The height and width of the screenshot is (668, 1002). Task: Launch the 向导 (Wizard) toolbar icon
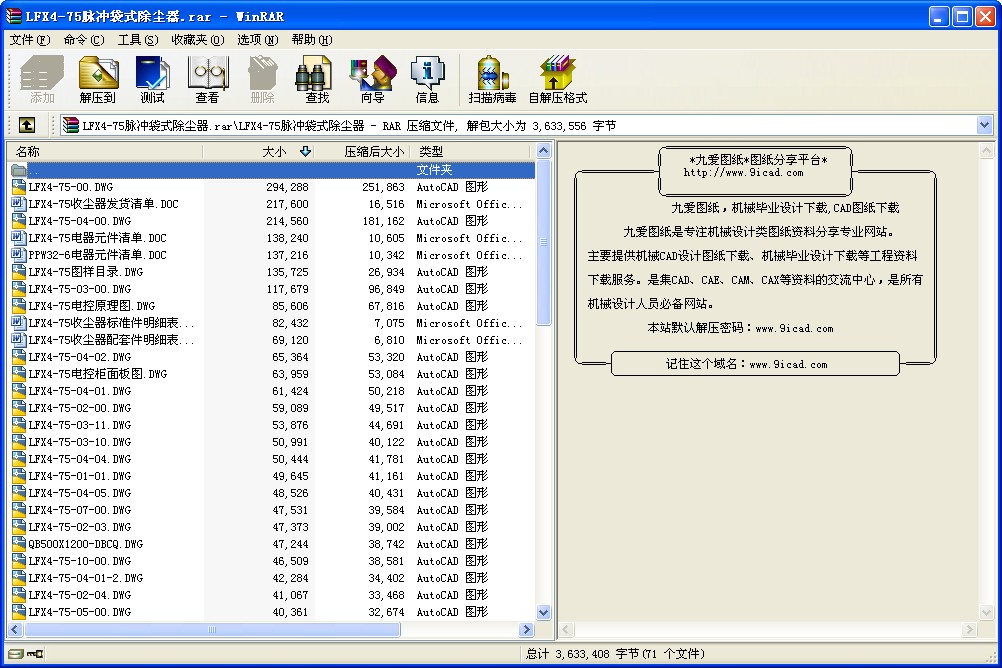[372, 78]
